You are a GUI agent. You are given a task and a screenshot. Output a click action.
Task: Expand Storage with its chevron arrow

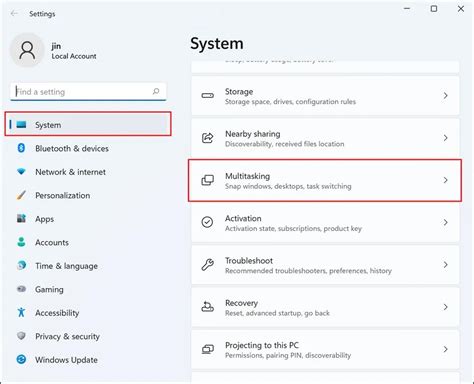[x=445, y=96]
